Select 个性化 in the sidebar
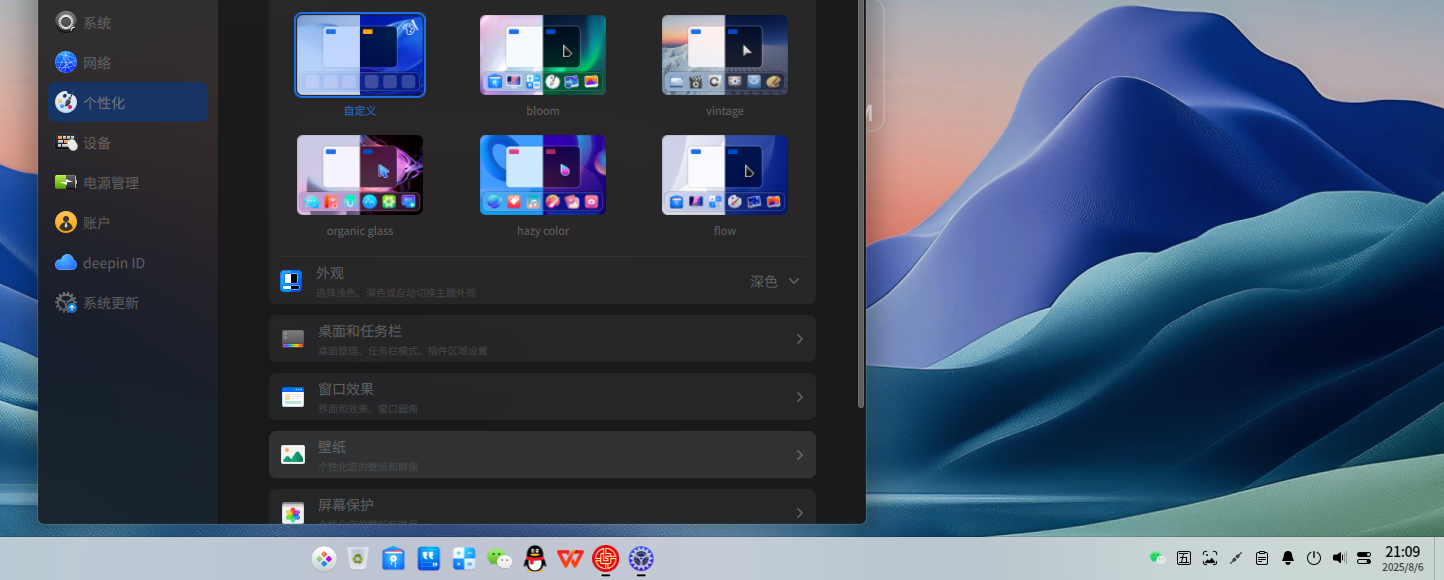 point(128,102)
